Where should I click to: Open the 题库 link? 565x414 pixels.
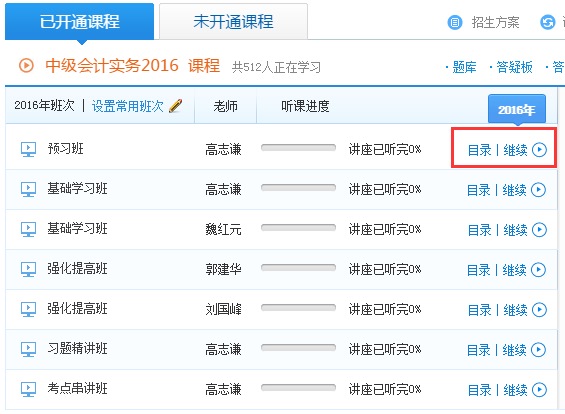coord(464,67)
